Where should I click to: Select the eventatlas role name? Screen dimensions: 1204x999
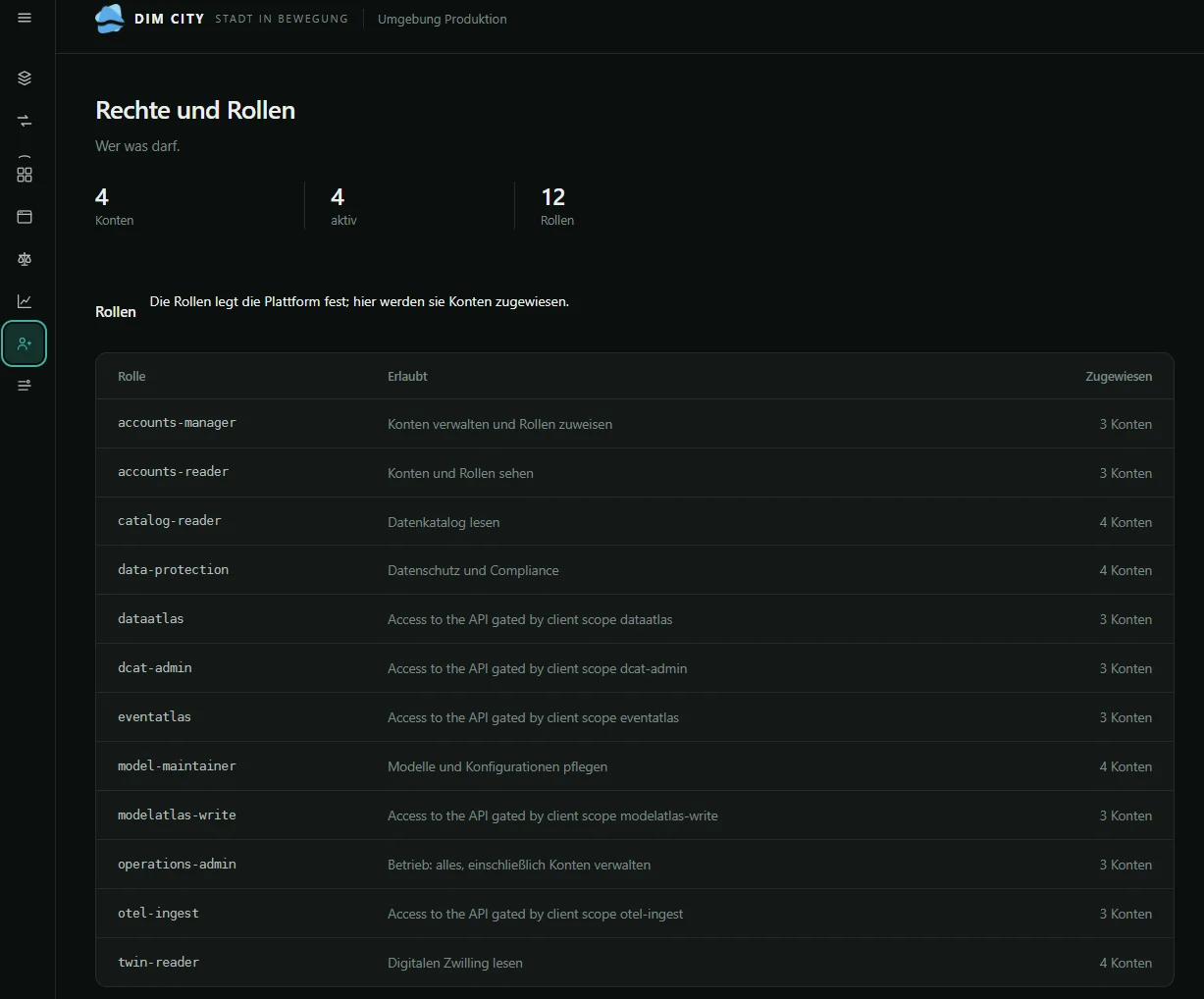tap(154, 717)
